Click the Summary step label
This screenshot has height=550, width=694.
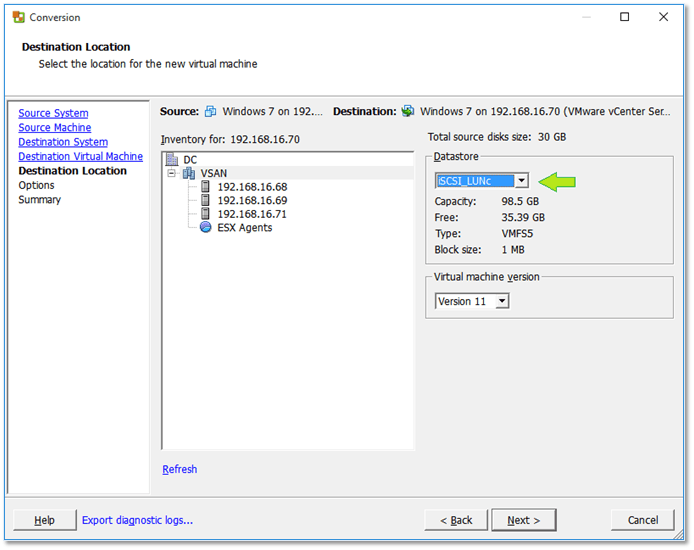pos(39,200)
